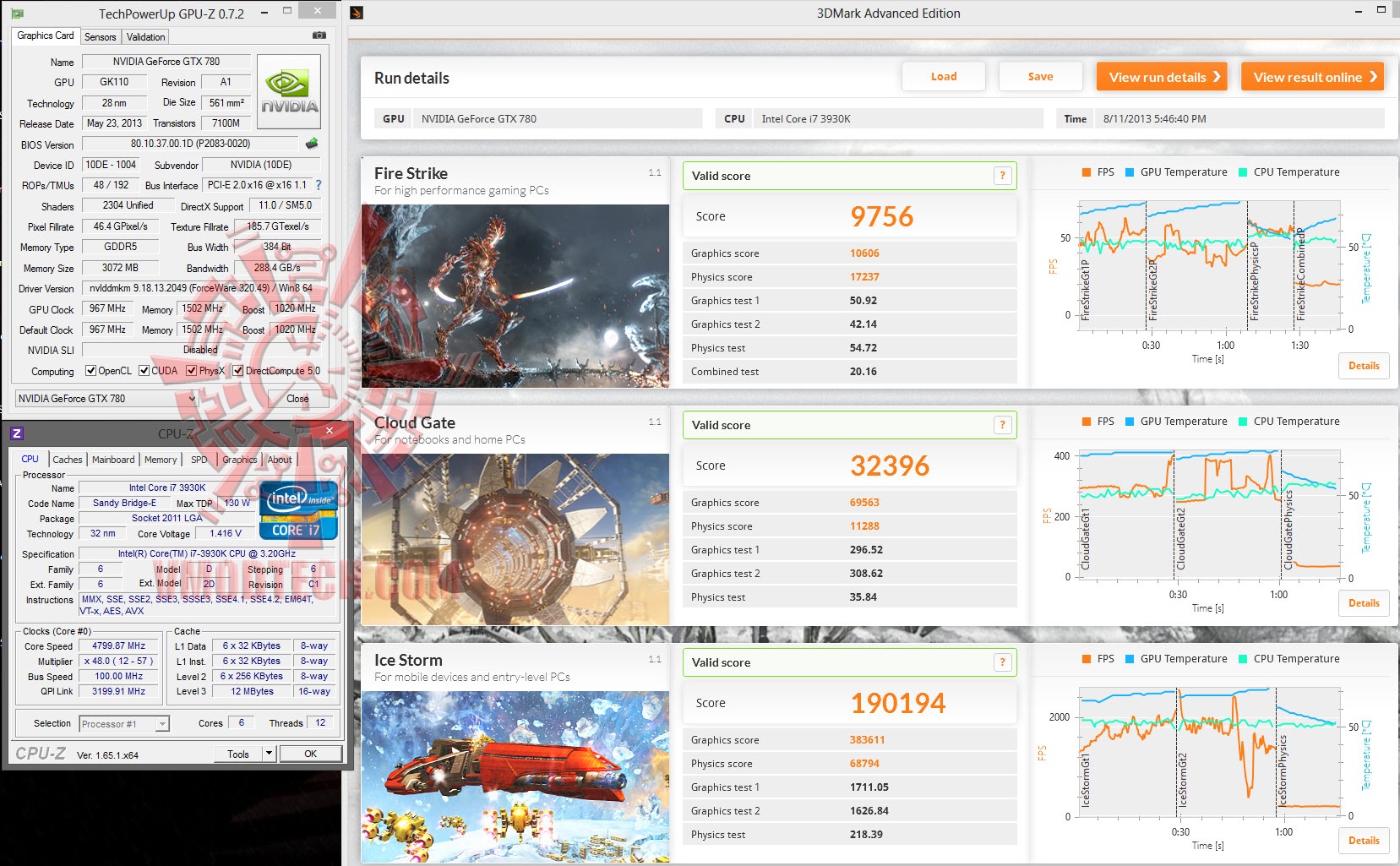Click the Core Speed value 4799.87 MHz

pyautogui.click(x=118, y=645)
